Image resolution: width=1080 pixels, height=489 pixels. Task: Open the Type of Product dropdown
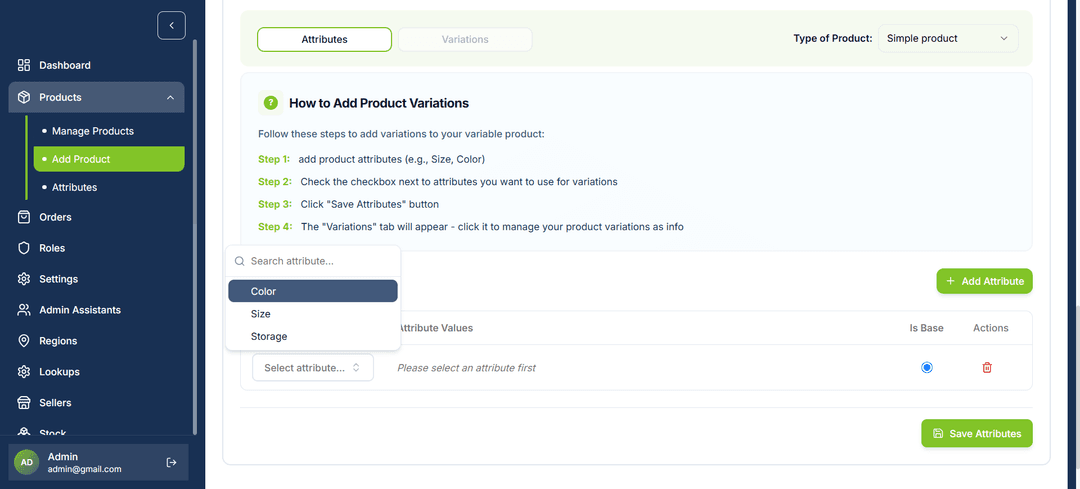[948, 39]
